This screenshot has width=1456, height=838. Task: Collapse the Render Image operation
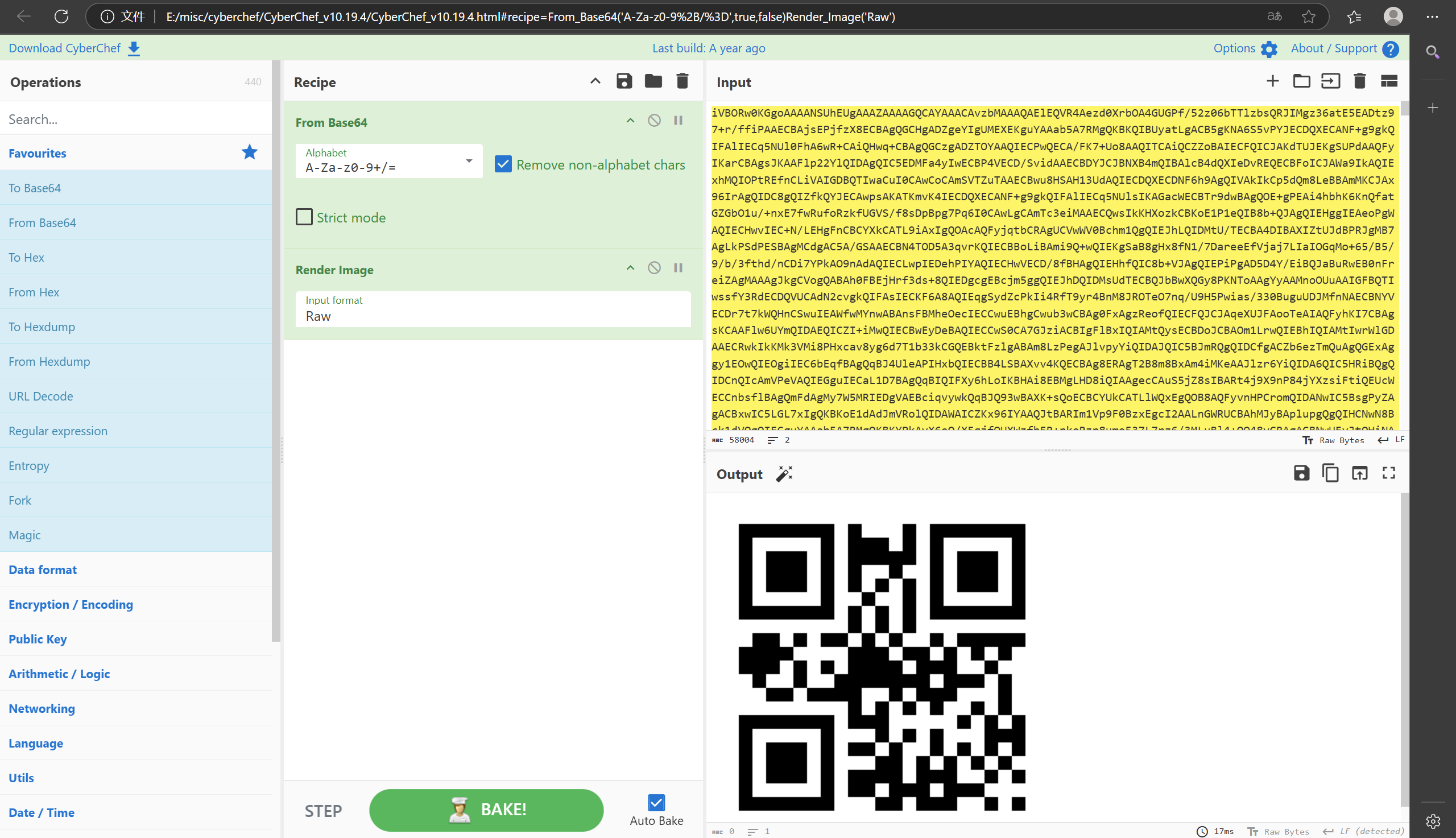point(631,267)
